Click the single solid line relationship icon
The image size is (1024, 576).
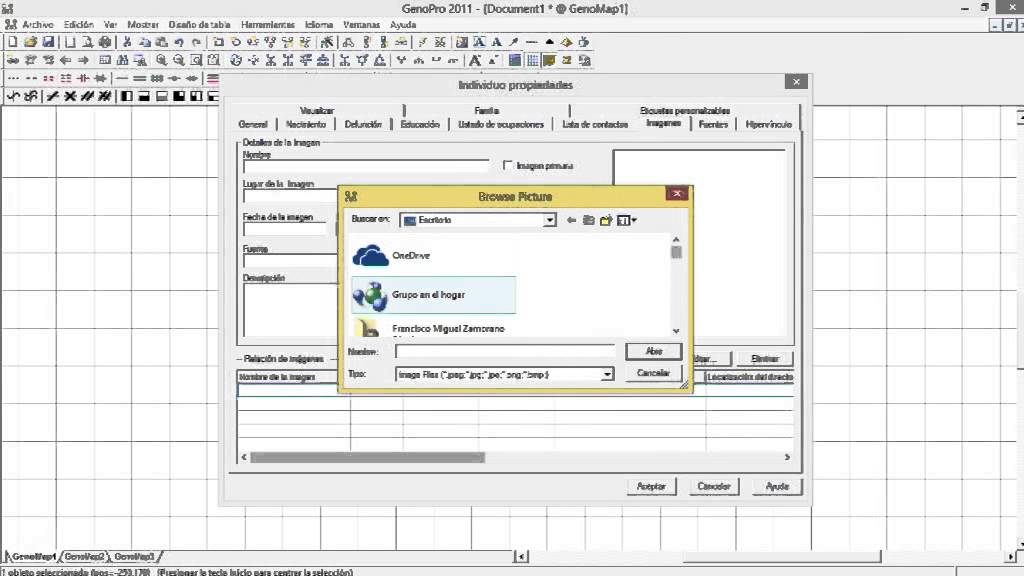pyautogui.click(x=121, y=78)
